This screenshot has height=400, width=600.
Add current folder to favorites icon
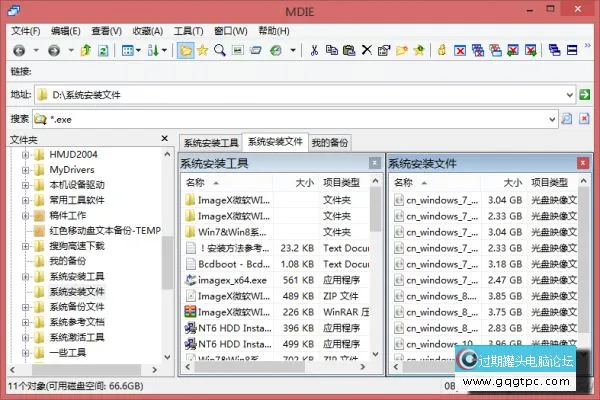click(419, 50)
